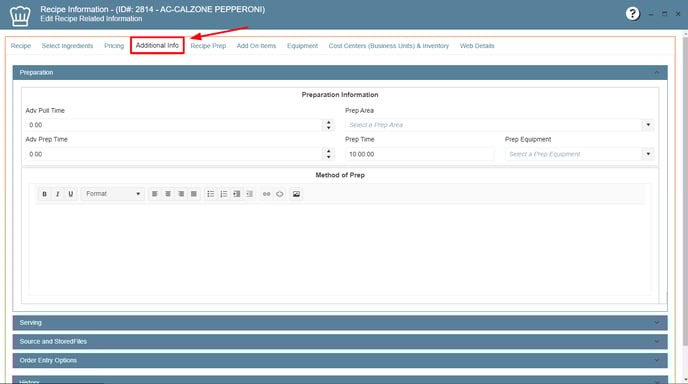Switch to Web Details tab
Screen dimensions: 688x384
point(477,46)
